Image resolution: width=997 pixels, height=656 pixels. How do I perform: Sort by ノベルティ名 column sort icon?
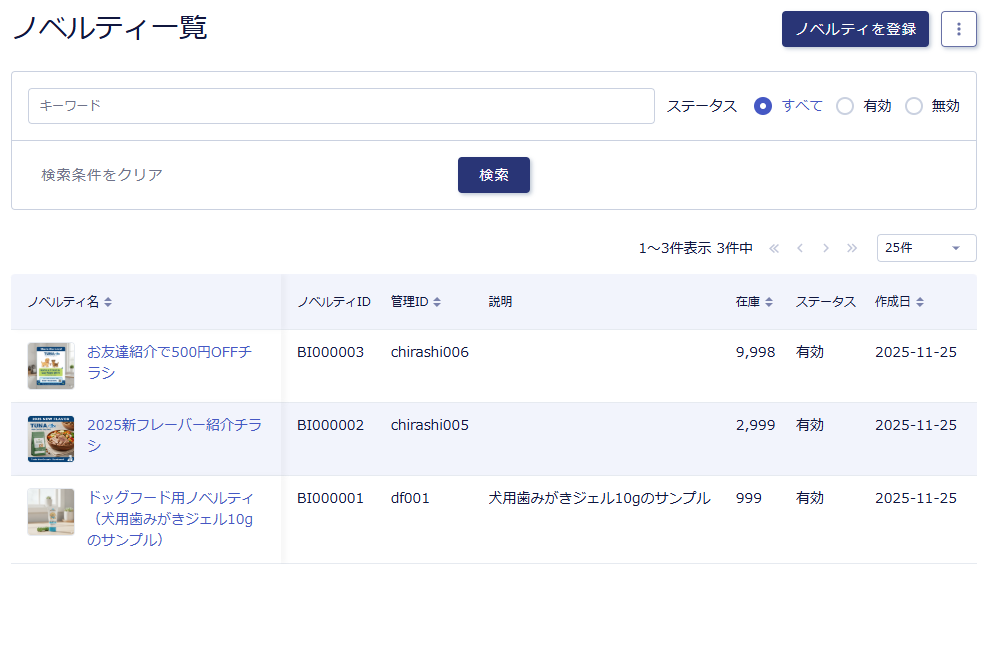click(108, 302)
